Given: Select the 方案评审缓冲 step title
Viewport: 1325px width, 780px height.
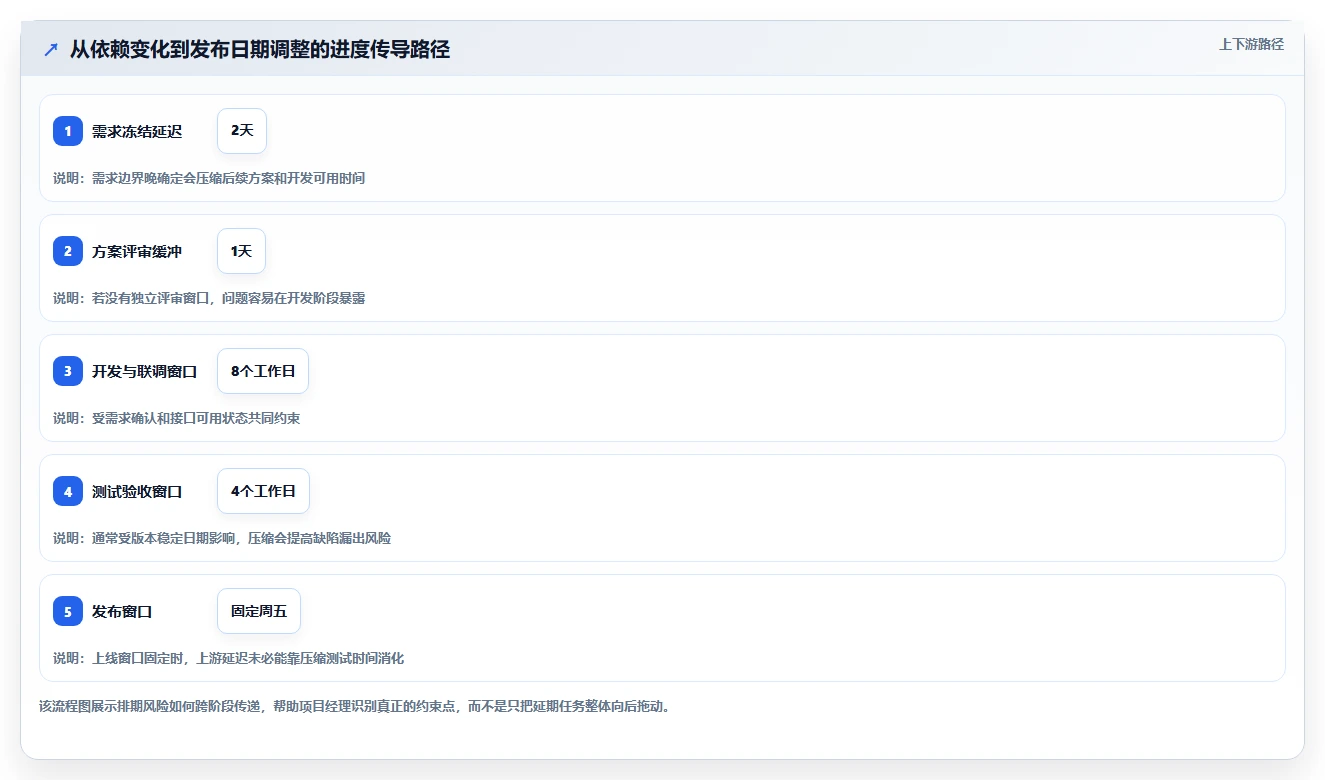Looking at the screenshot, I should (x=137, y=252).
